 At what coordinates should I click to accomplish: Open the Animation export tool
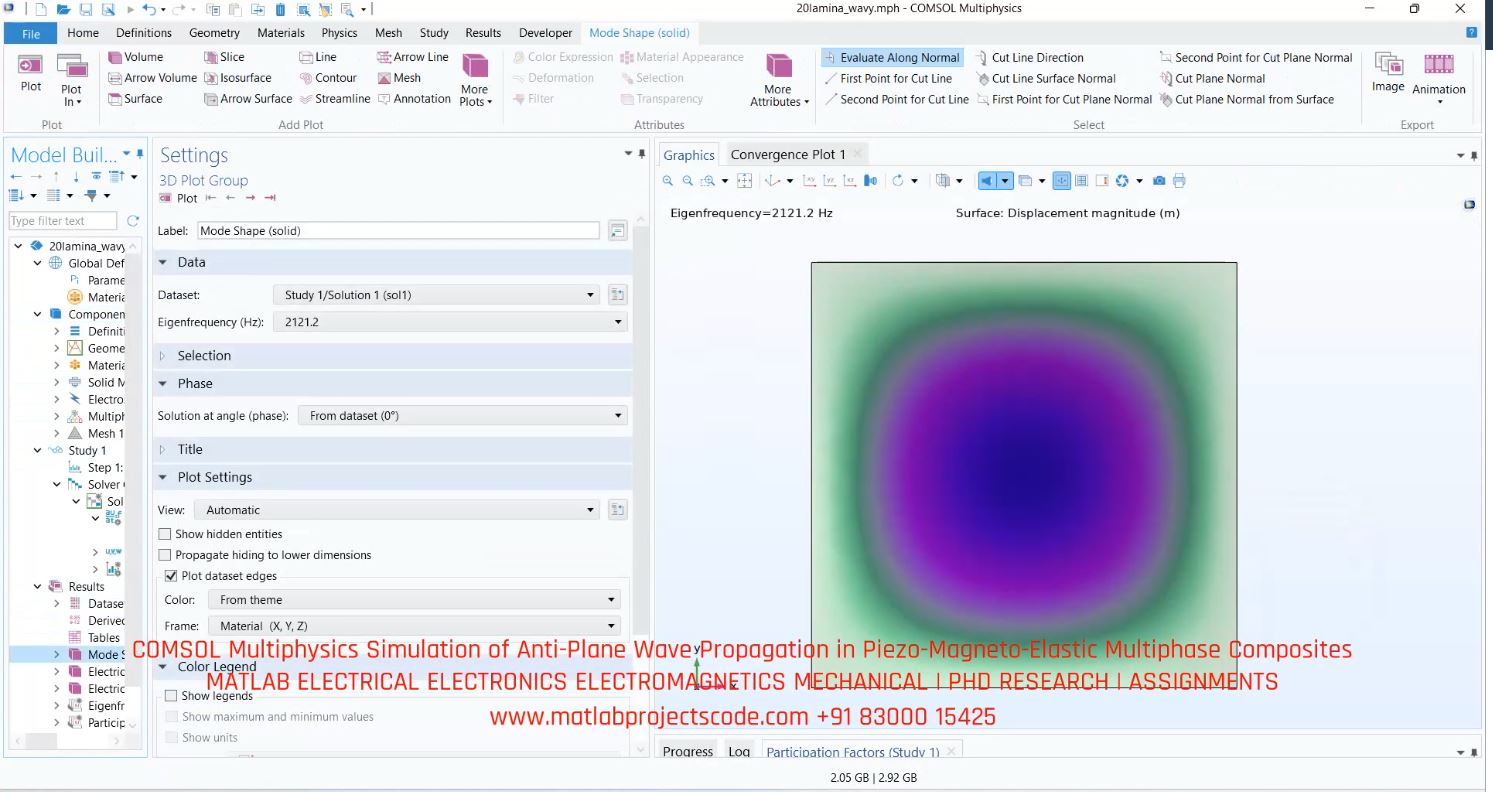pyautogui.click(x=1438, y=72)
